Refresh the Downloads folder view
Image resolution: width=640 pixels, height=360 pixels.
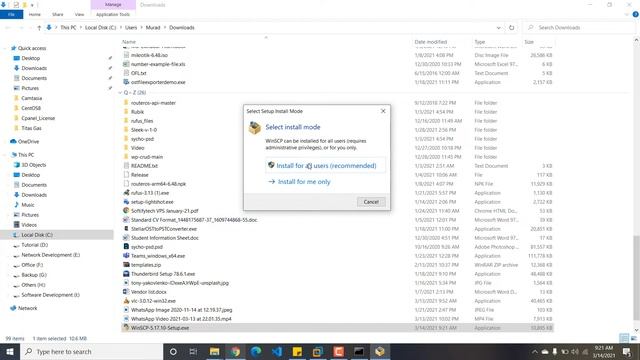511,28
